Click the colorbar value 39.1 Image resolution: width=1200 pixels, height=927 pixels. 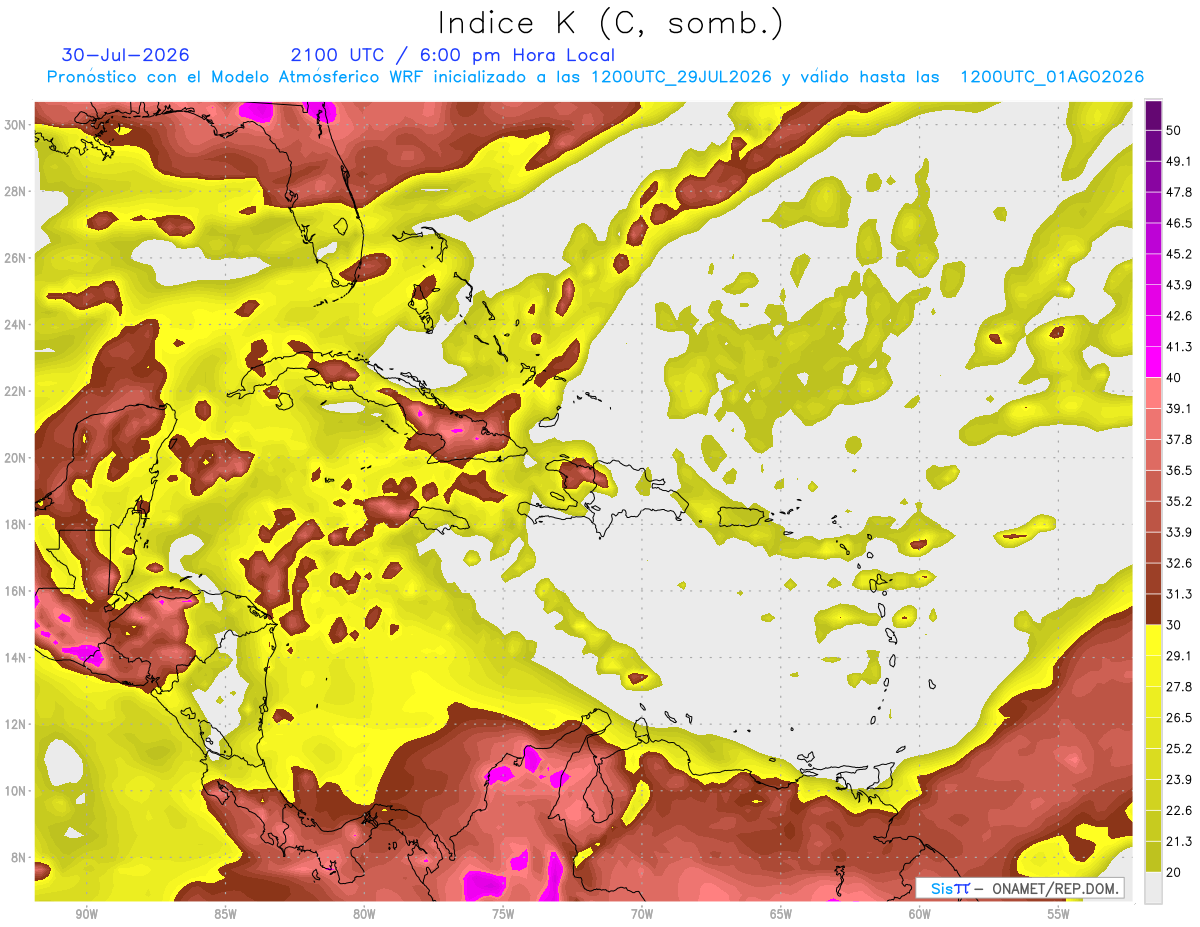pos(1179,408)
